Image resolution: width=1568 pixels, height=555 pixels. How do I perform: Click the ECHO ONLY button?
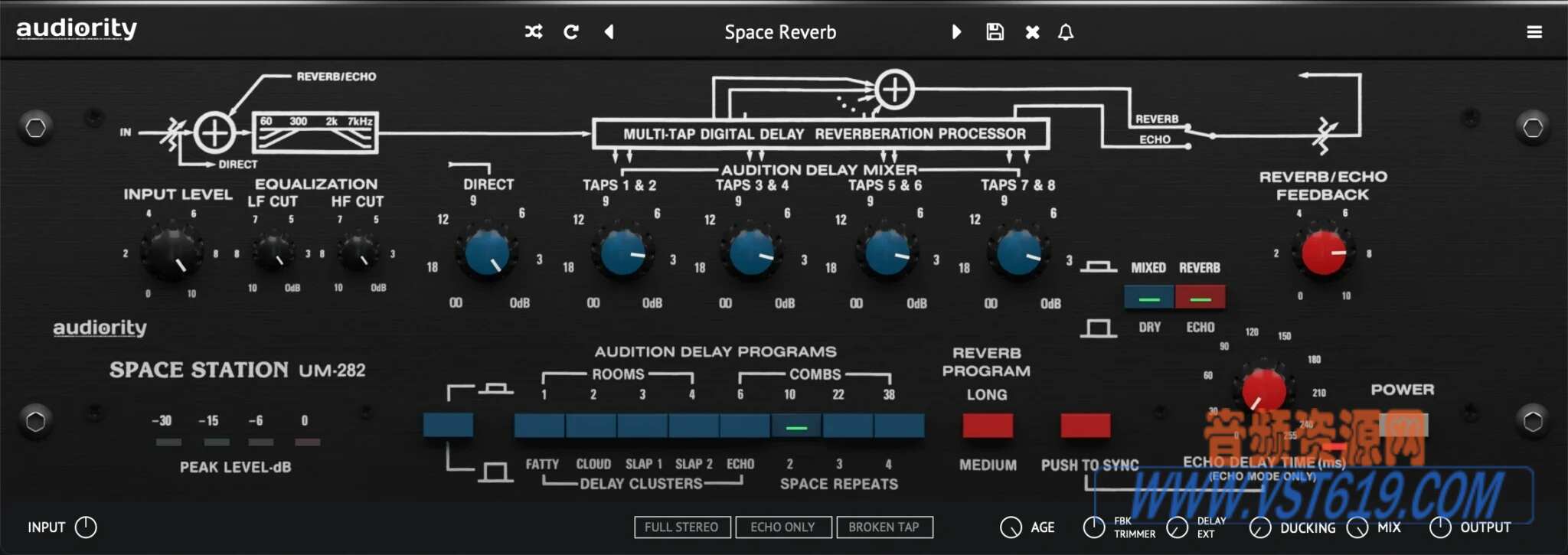[782, 527]
